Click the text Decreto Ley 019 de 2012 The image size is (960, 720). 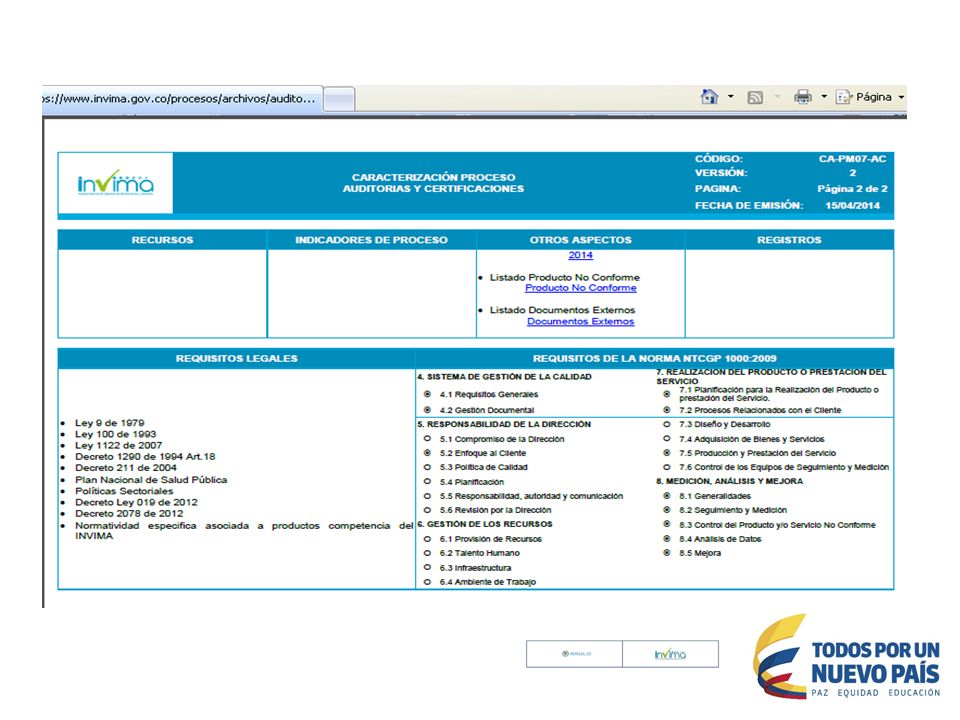(x=136, y=502)
